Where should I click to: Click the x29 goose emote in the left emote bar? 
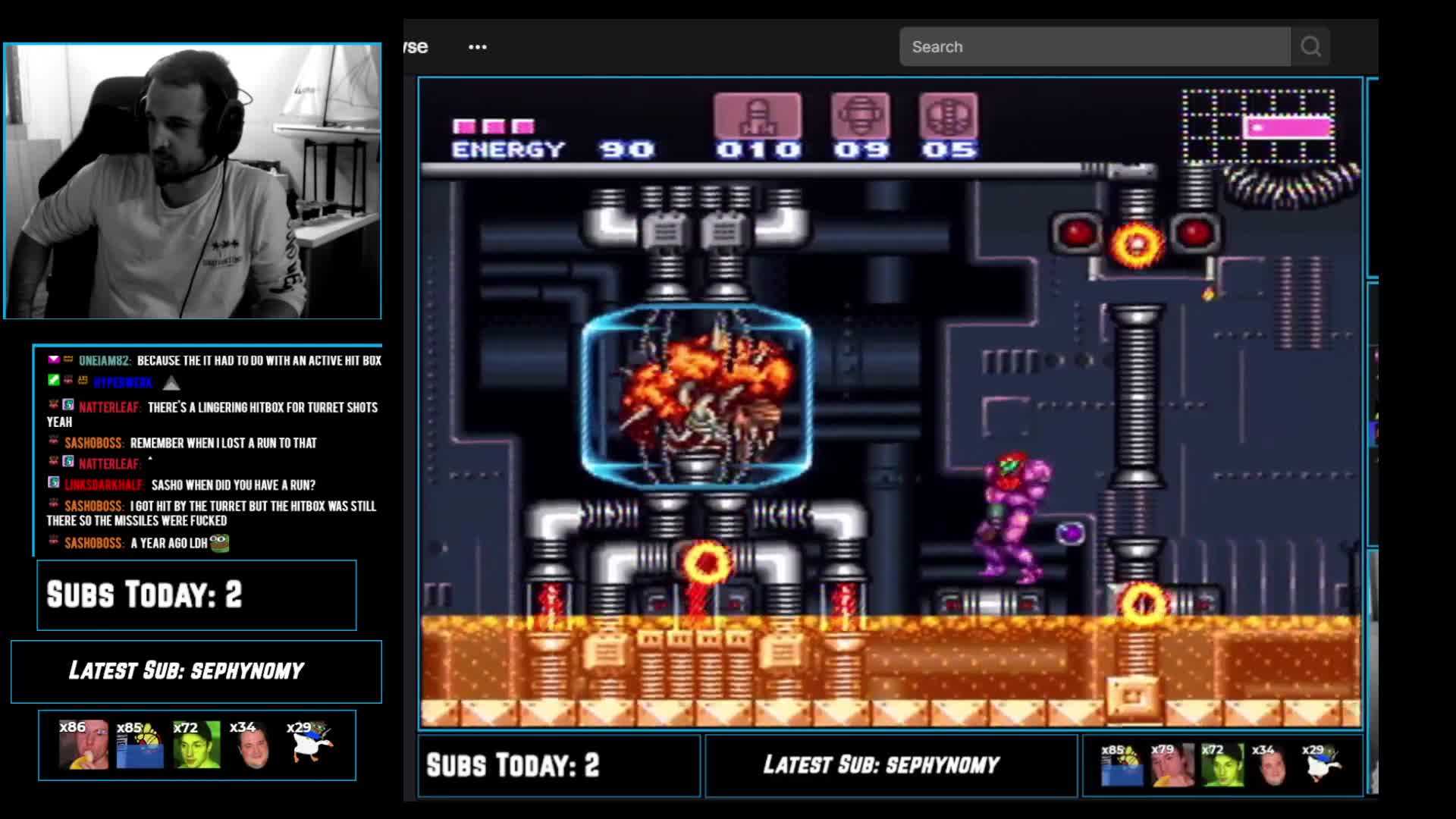310,742
